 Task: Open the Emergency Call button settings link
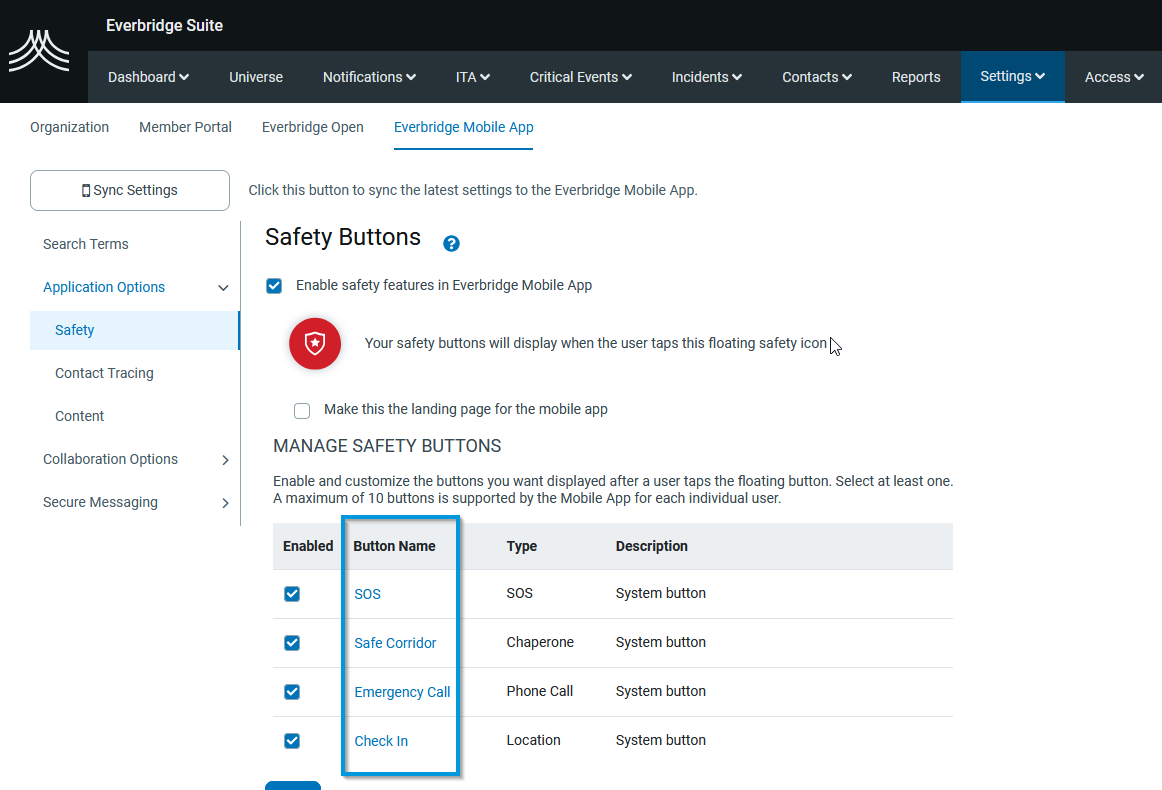(x=402, y=691)
